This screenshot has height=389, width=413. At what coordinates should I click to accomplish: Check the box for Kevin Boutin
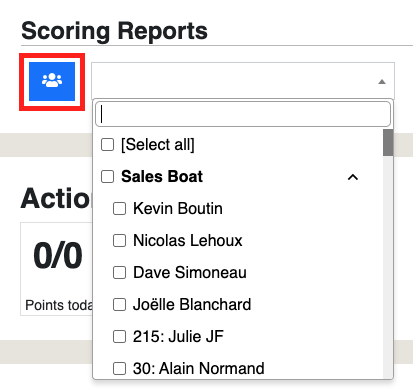(119, 209)
